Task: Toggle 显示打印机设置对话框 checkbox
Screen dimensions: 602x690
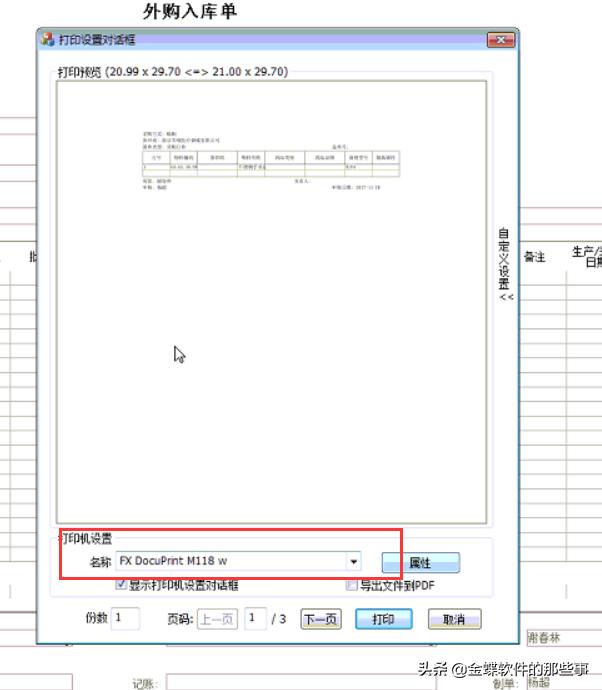Action: 121,585
